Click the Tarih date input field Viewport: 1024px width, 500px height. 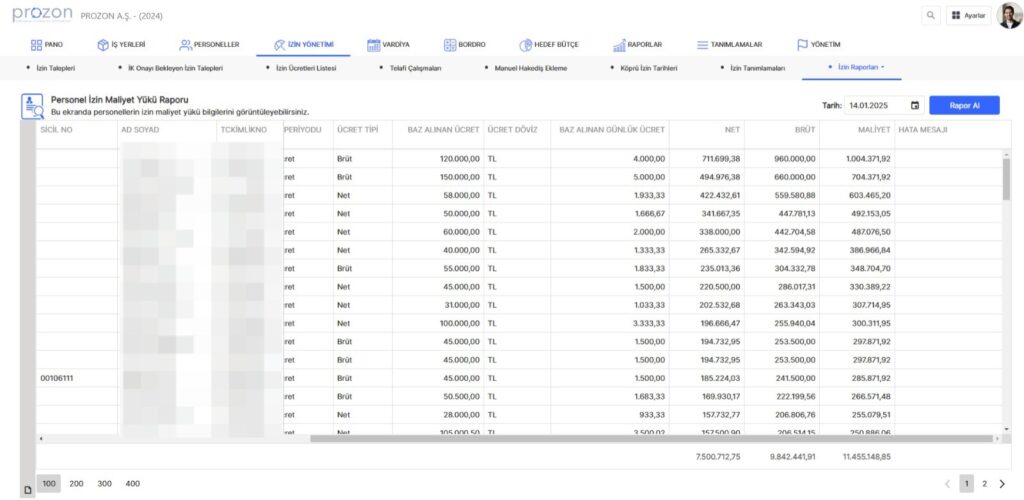[875, 105]
